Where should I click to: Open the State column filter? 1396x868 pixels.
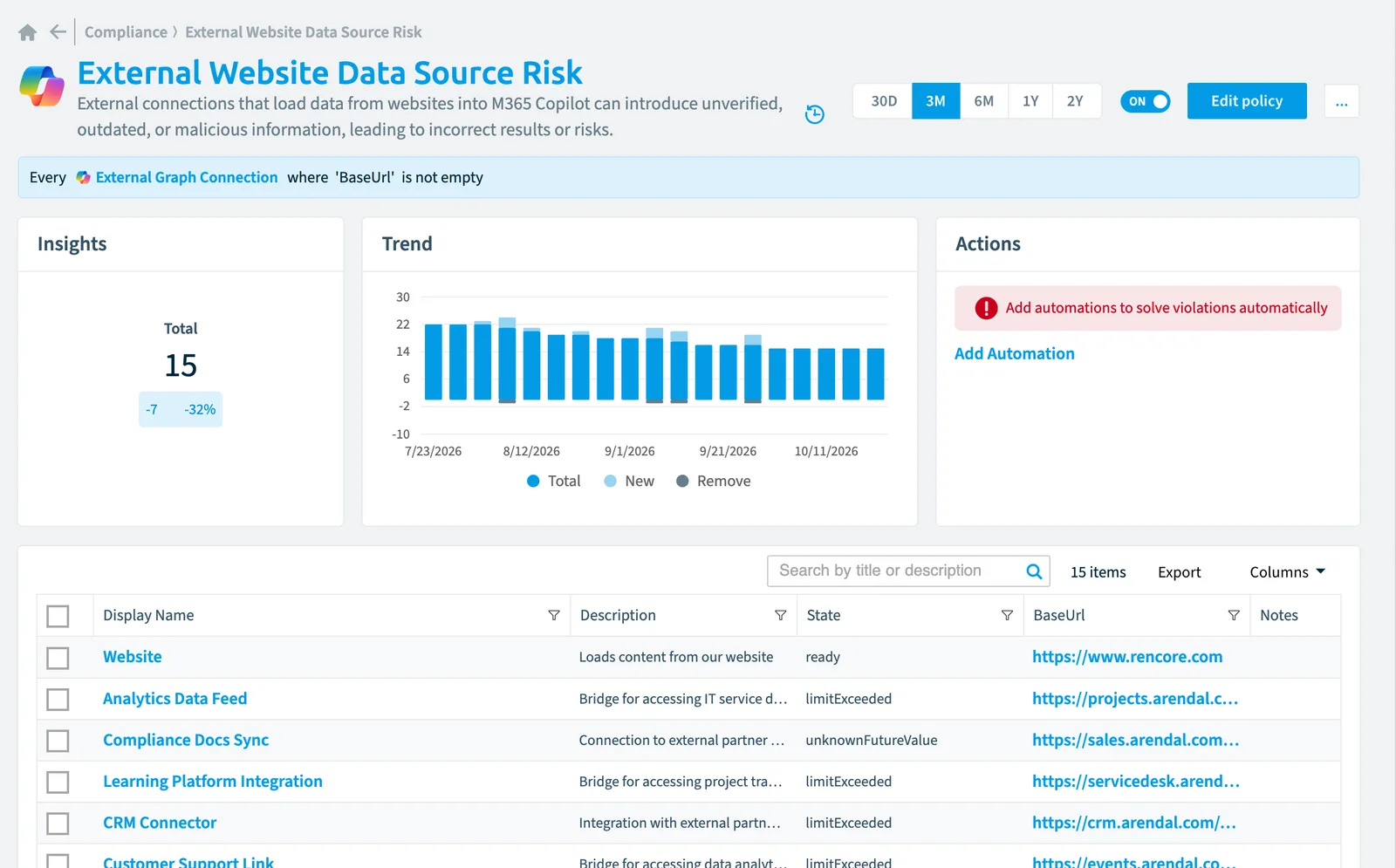pos(1007,615)
